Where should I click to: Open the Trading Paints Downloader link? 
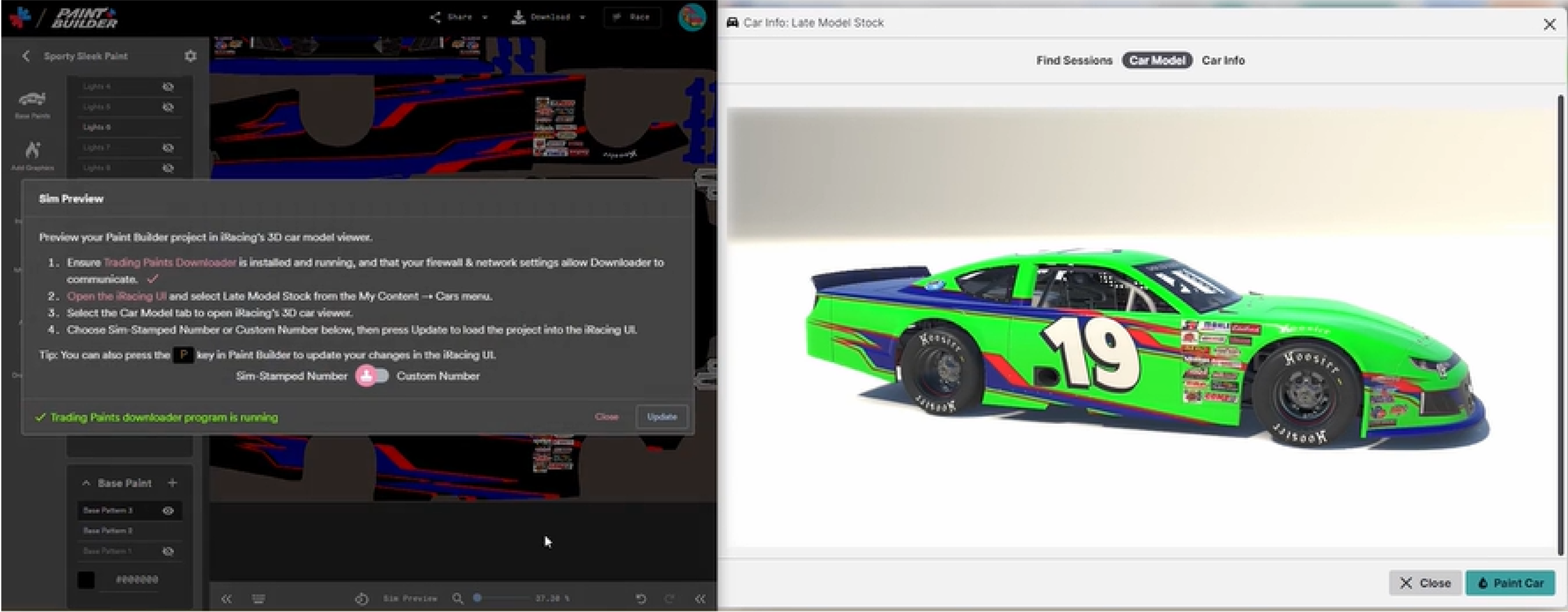click(x=170, y=263)
